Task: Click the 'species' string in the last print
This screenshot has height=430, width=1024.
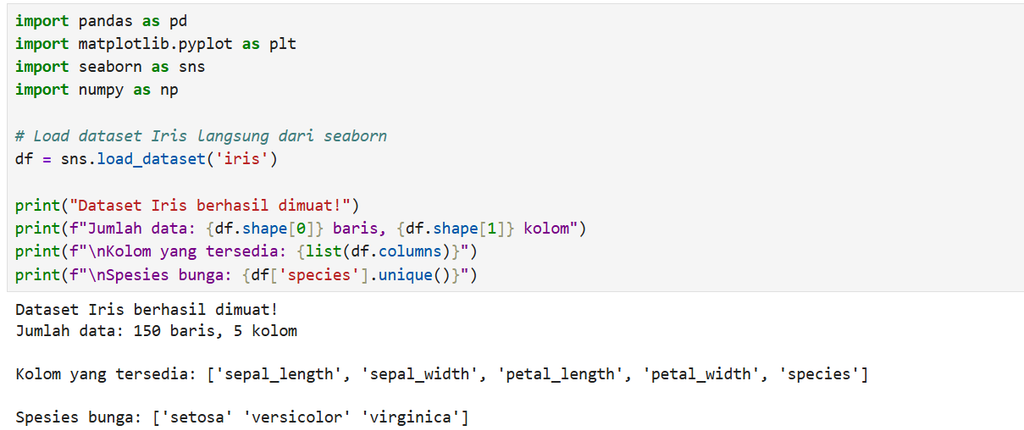Action: [x=319, y=276]
